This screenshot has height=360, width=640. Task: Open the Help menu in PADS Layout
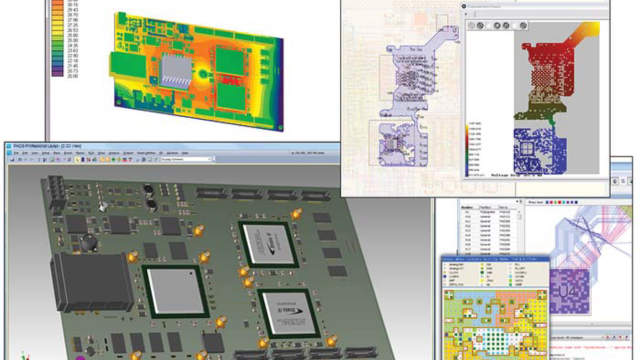[185, 153]
